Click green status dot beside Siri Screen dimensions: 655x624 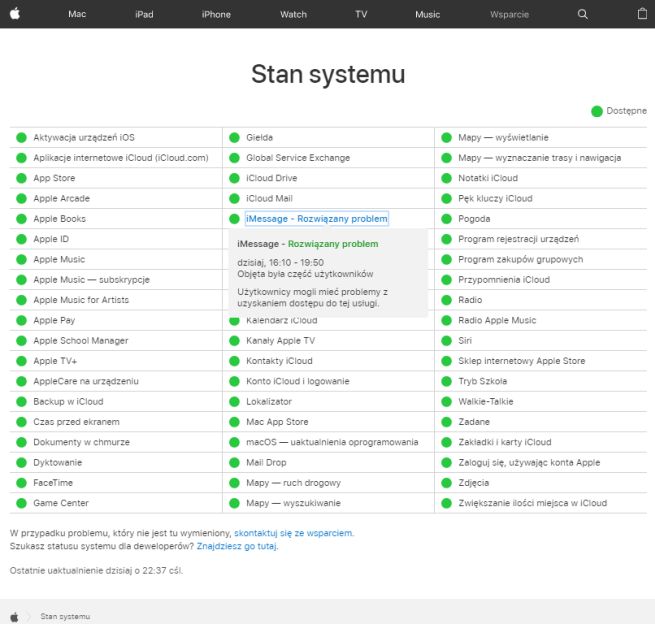[447, 341]
